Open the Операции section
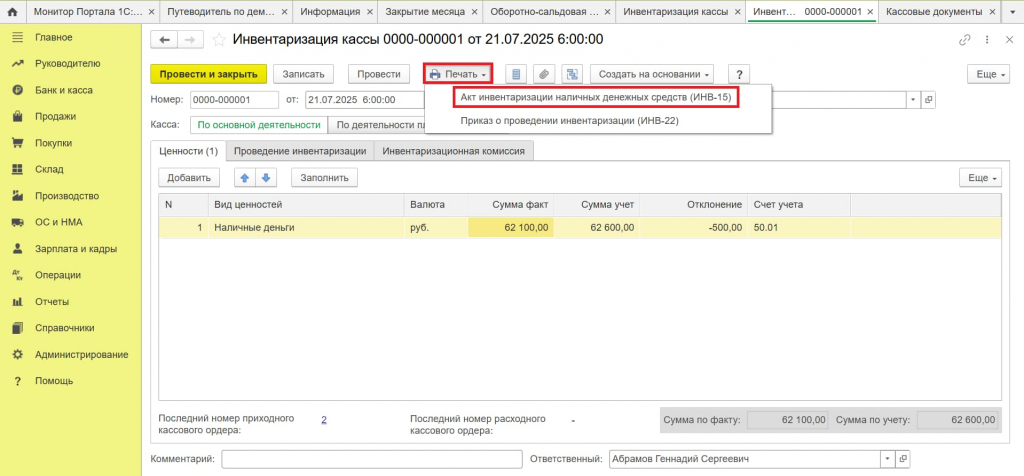Screen dimensions: 1024x476 click(57, 275)
